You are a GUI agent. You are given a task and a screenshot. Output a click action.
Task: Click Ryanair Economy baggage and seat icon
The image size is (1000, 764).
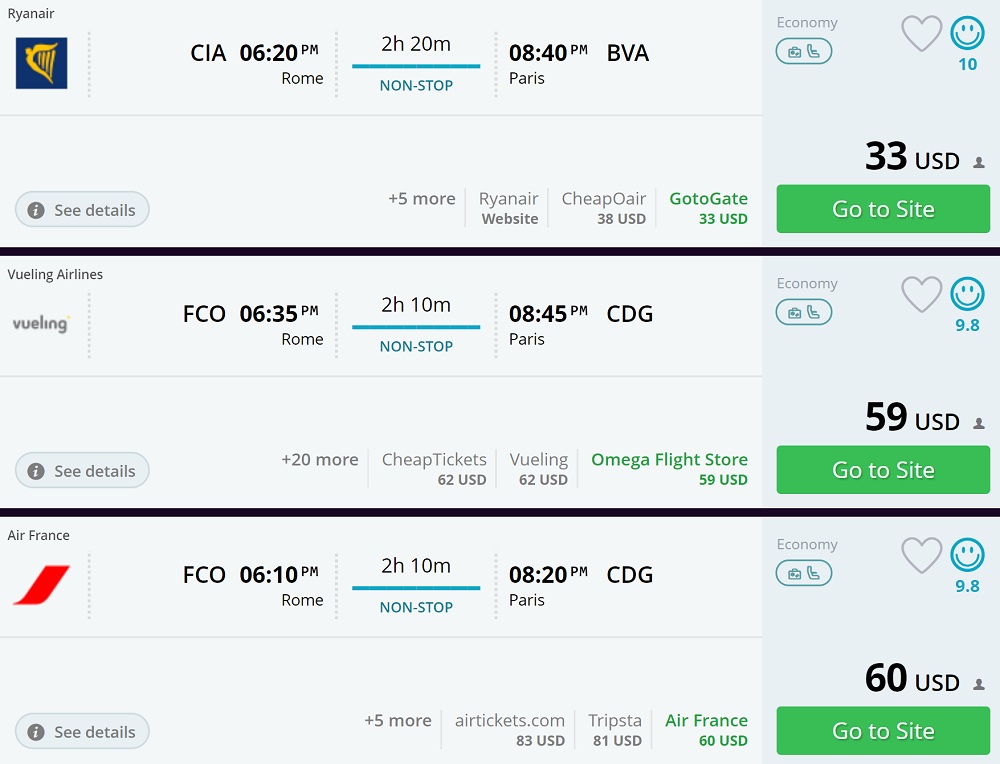pos(803,52)
